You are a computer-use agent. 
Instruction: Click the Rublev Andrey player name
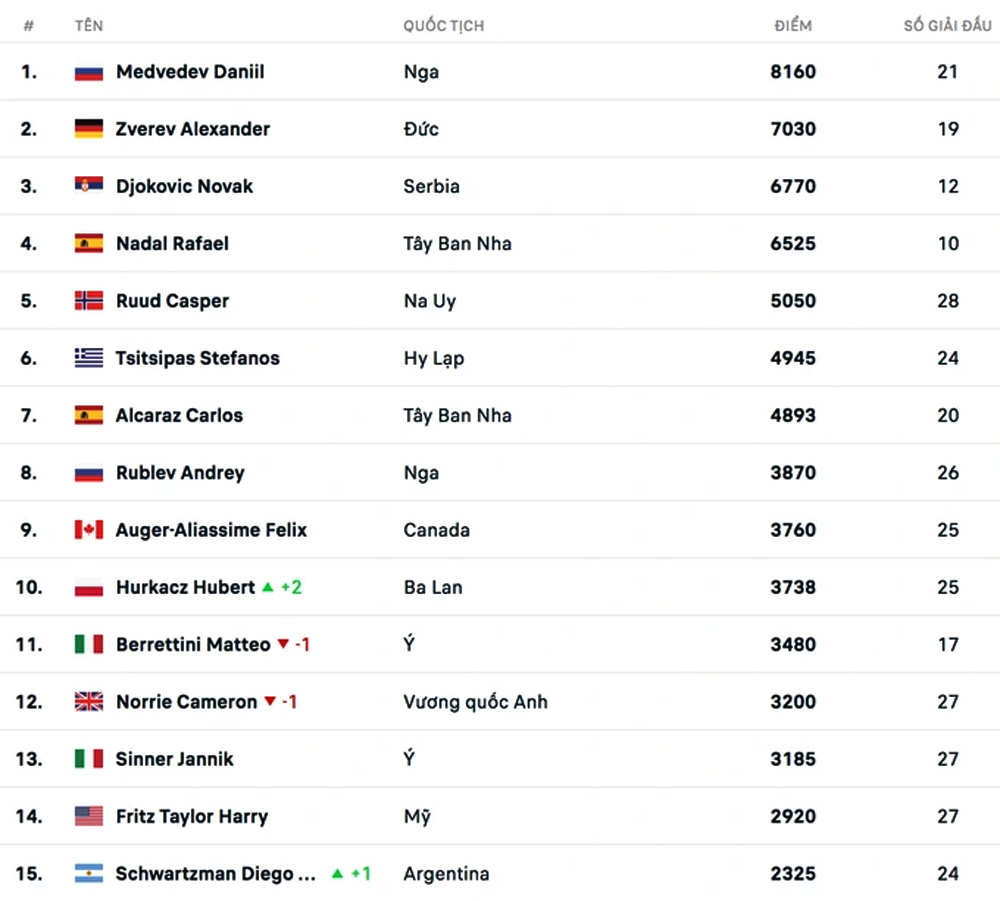point(180,473)
